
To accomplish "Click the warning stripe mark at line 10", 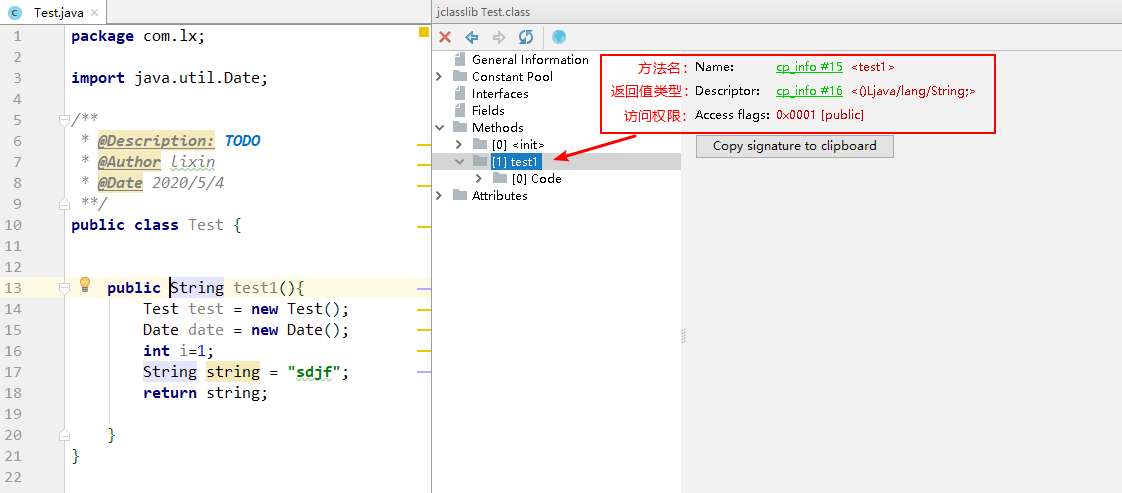I will point(424,227).
